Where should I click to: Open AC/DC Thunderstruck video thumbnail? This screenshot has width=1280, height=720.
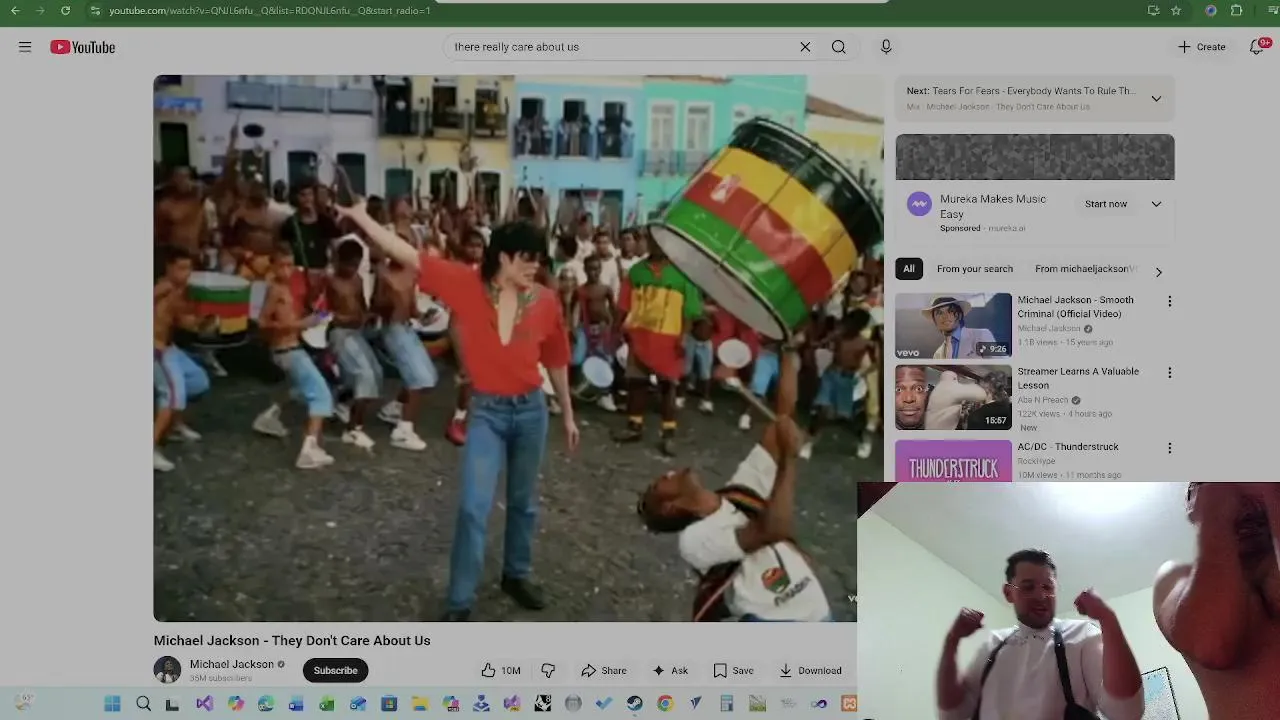coord(953,461)
